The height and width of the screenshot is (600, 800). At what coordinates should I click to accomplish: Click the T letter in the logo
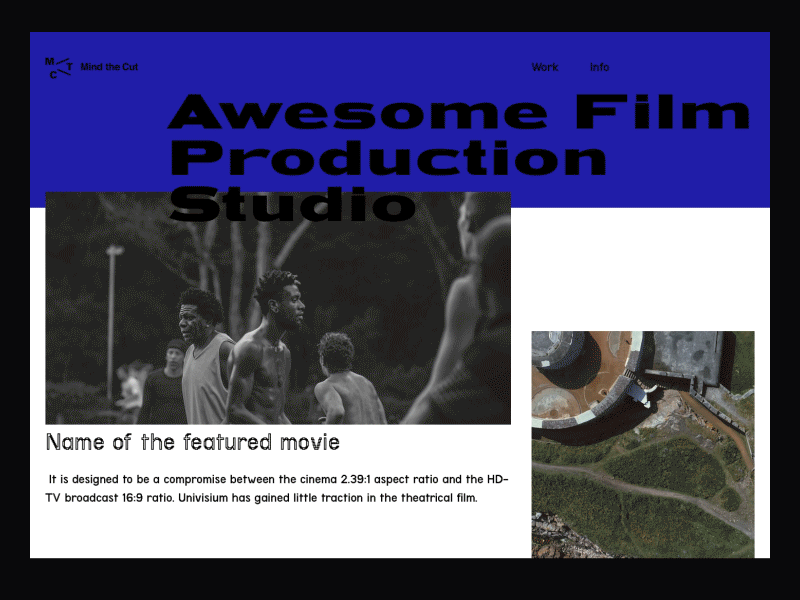(70, 68)
